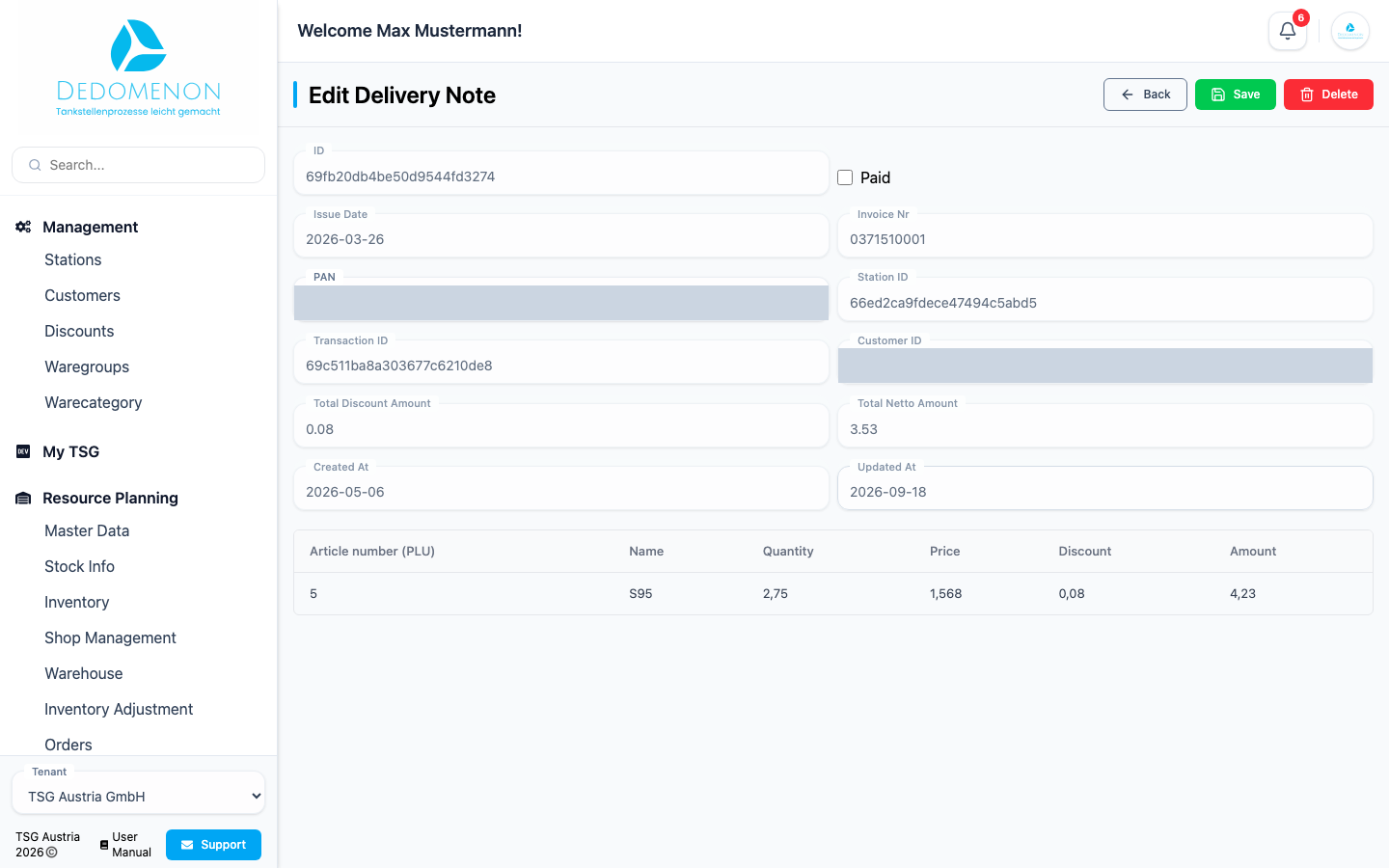Delete the delivery note
Viewport: 1389px width, 868px height.
[1328, 95]
